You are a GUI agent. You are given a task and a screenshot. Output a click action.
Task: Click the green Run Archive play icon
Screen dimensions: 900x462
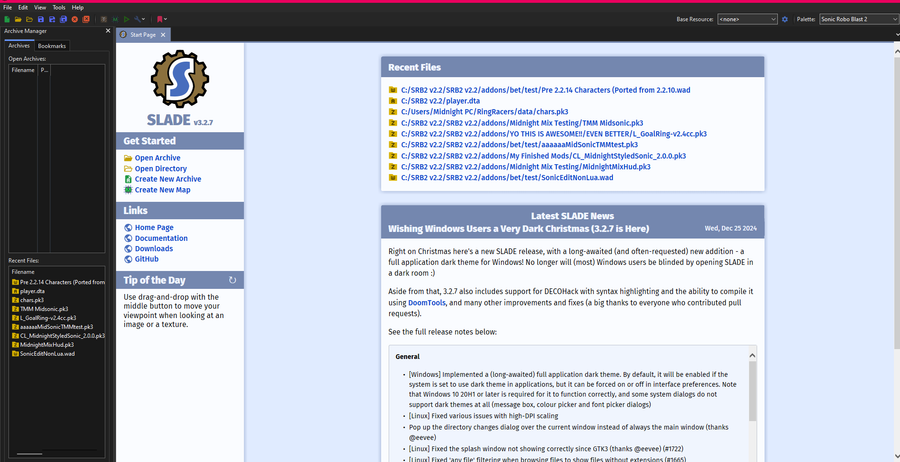pos(127,19)
